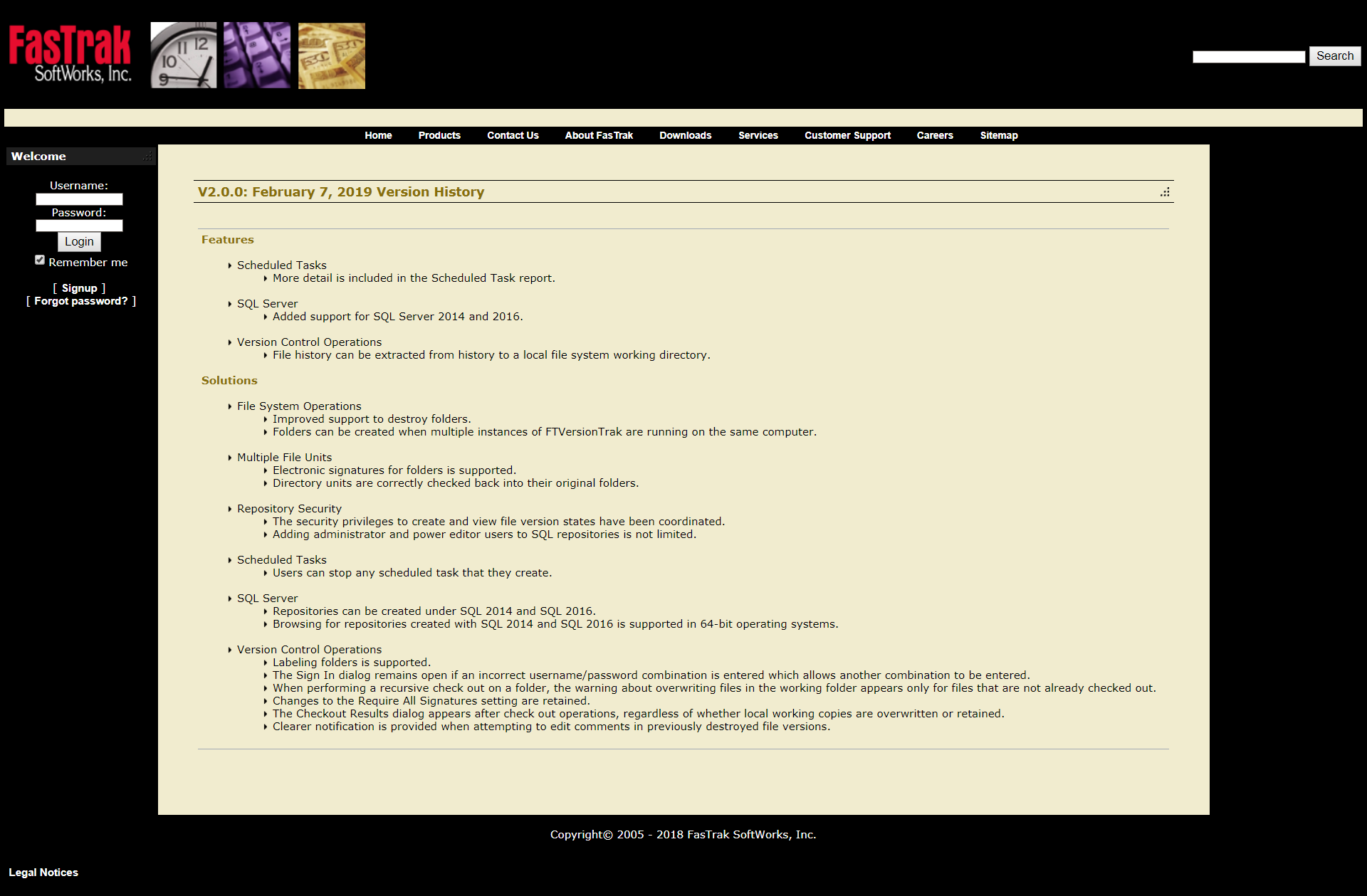1367x896 pixels.
Task: Click Multiple File Units item
Action: (x=285, y=458)
